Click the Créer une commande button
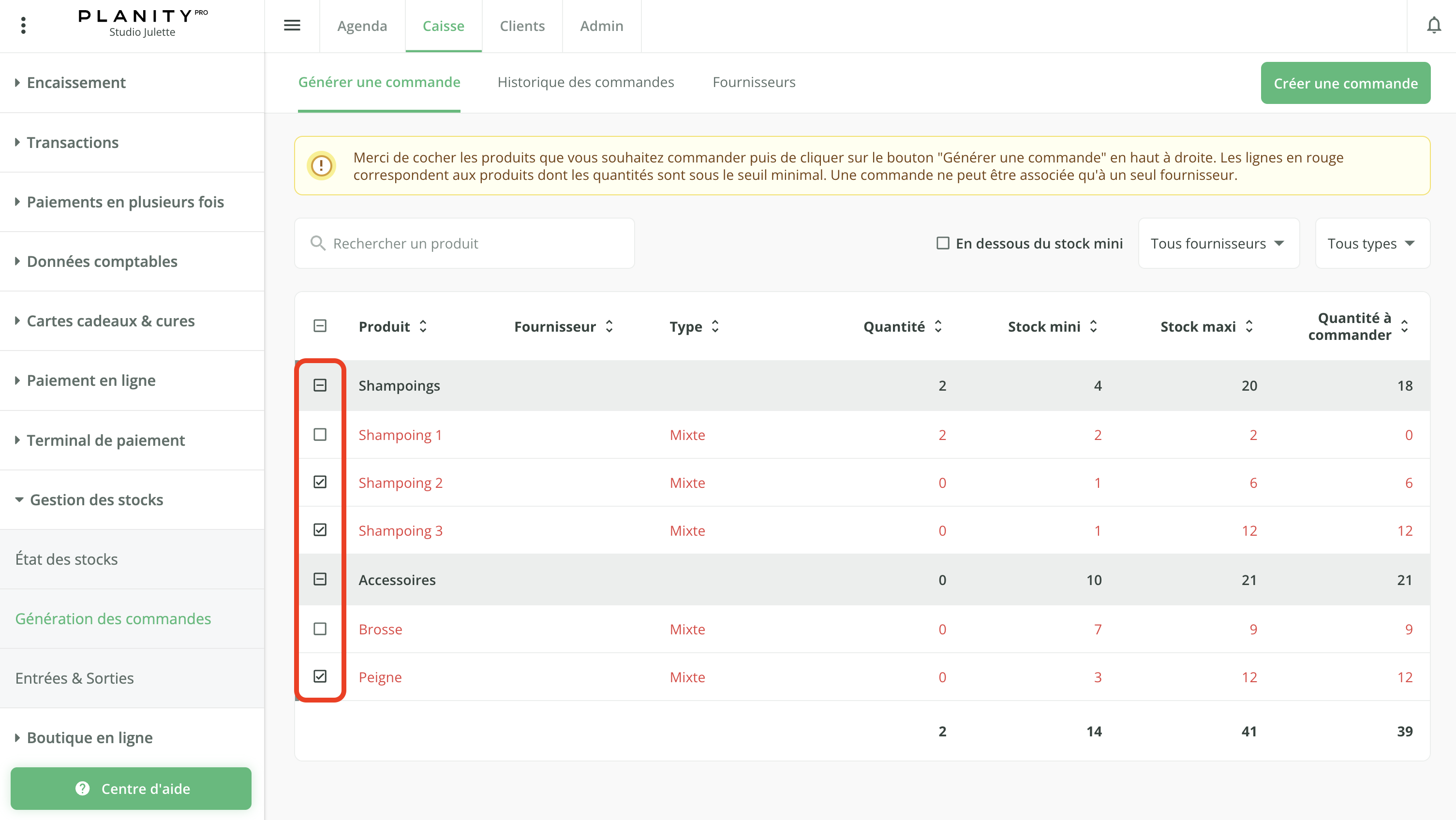 click(x=1345, y=83)
